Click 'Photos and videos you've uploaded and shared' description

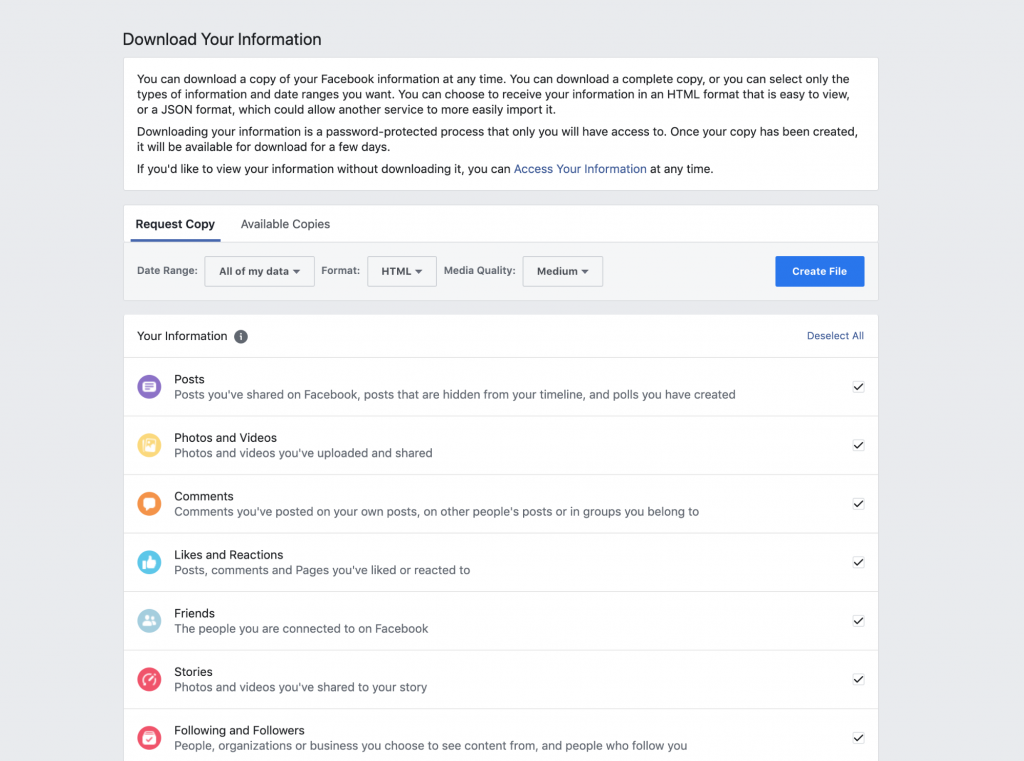pos(303,453)
